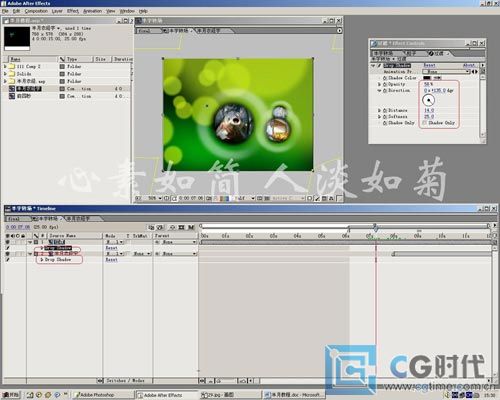Toggle stopwatch for Softness property

[x=385, y=117]
